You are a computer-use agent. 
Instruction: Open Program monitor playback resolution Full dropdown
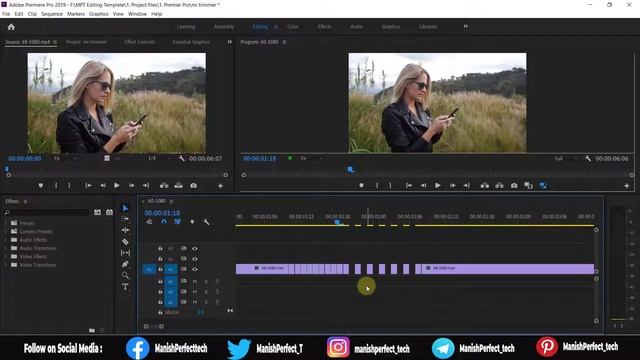point(566,158)
